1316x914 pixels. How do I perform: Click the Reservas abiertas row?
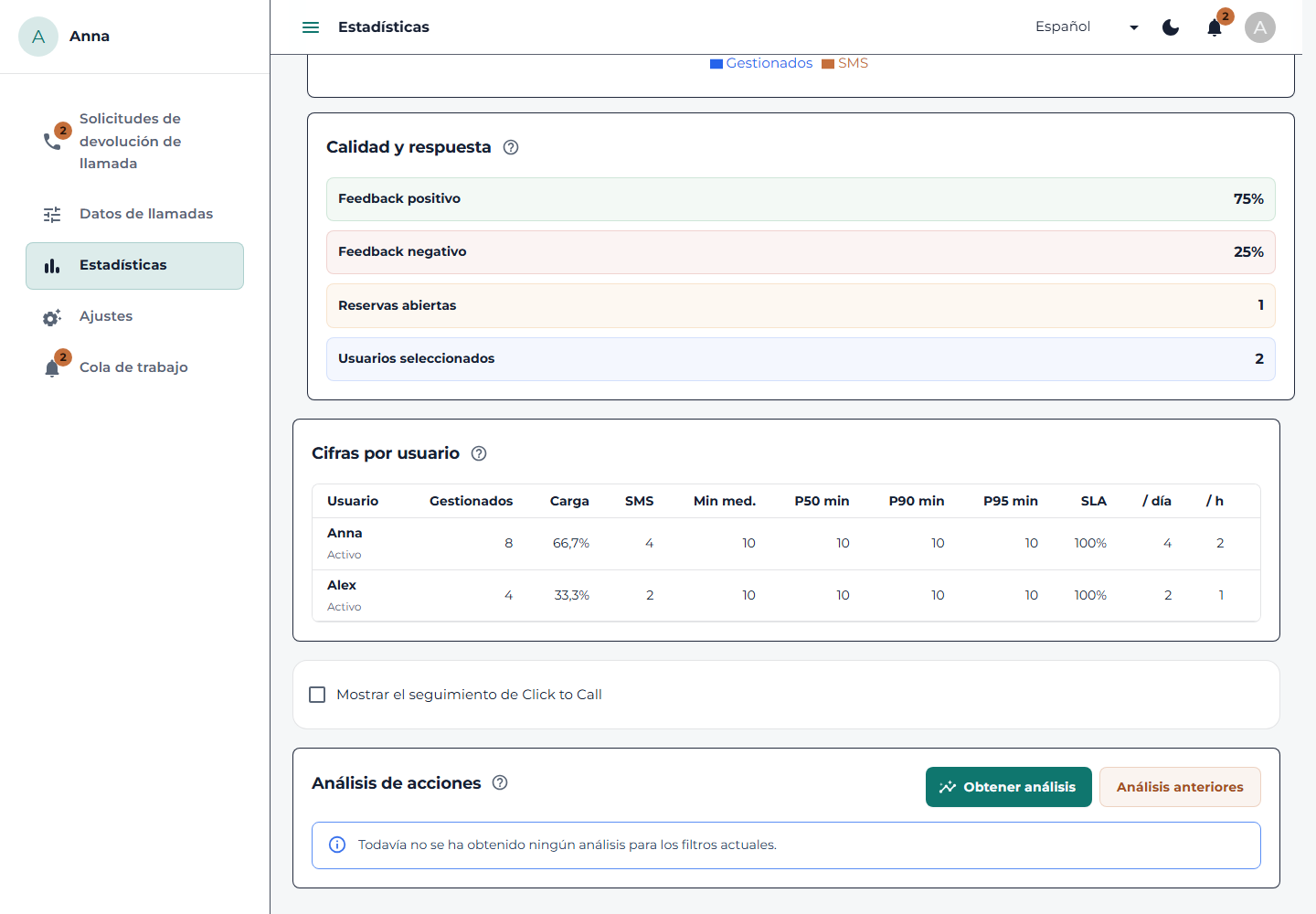coord(801,305)
